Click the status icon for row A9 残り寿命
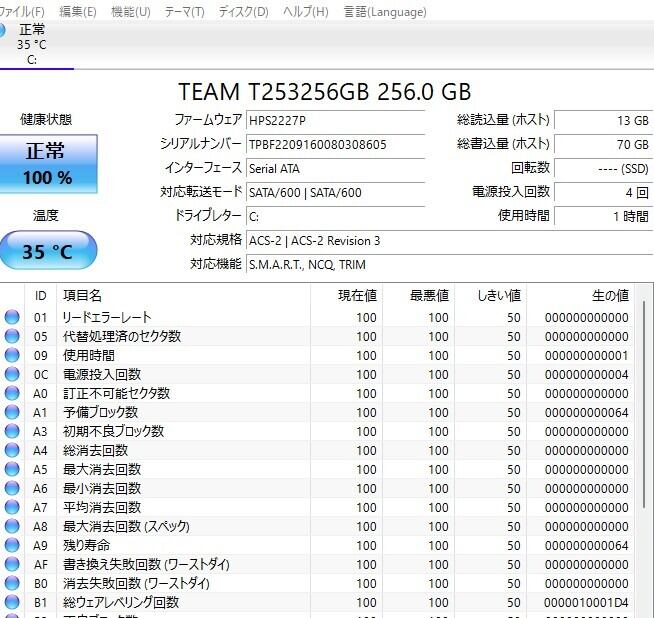 point(12,545)
